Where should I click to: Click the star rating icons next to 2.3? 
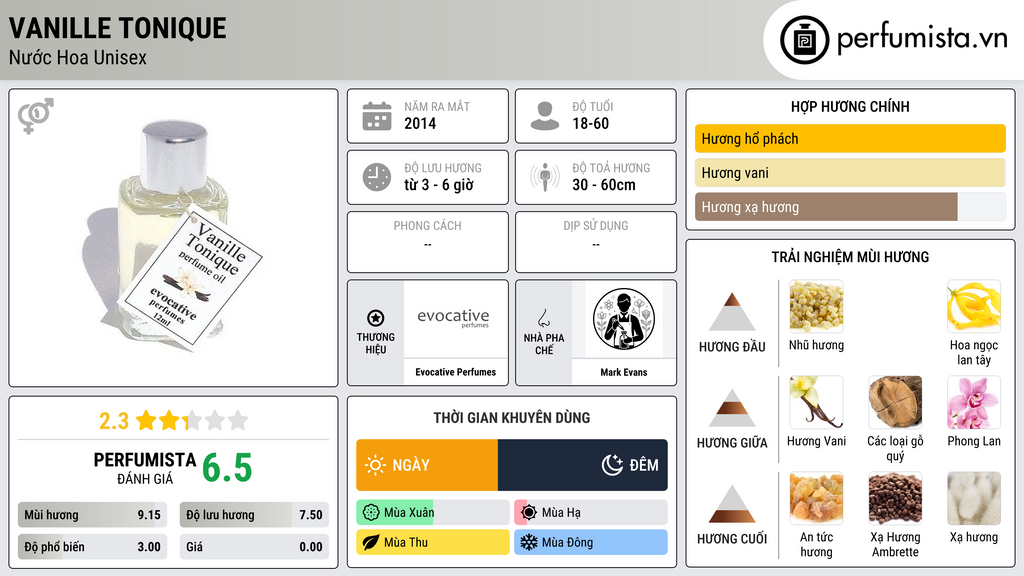click(192, 420)
